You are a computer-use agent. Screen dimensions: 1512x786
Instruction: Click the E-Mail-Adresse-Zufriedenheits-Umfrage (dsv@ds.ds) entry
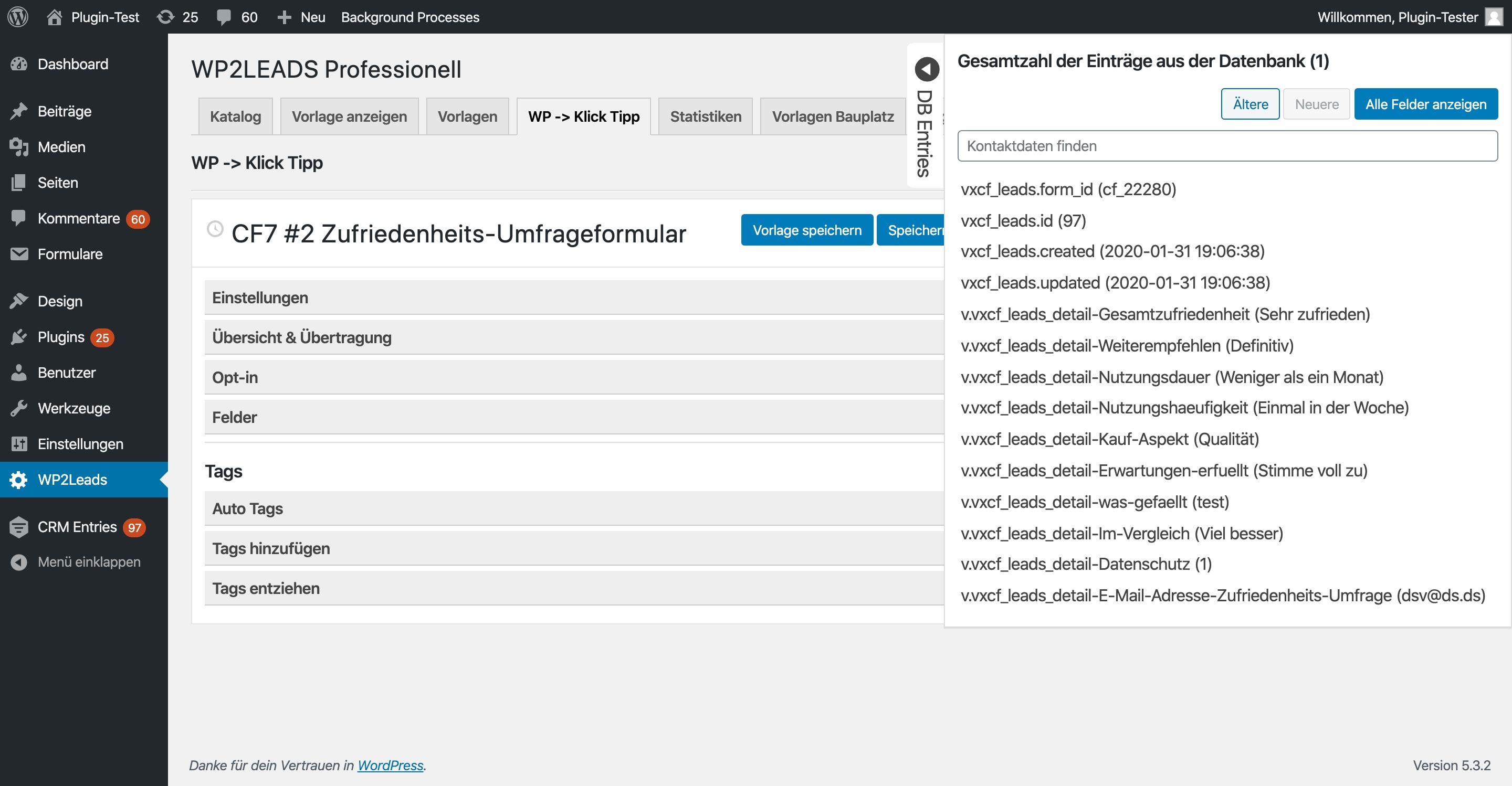(1223, 596)
